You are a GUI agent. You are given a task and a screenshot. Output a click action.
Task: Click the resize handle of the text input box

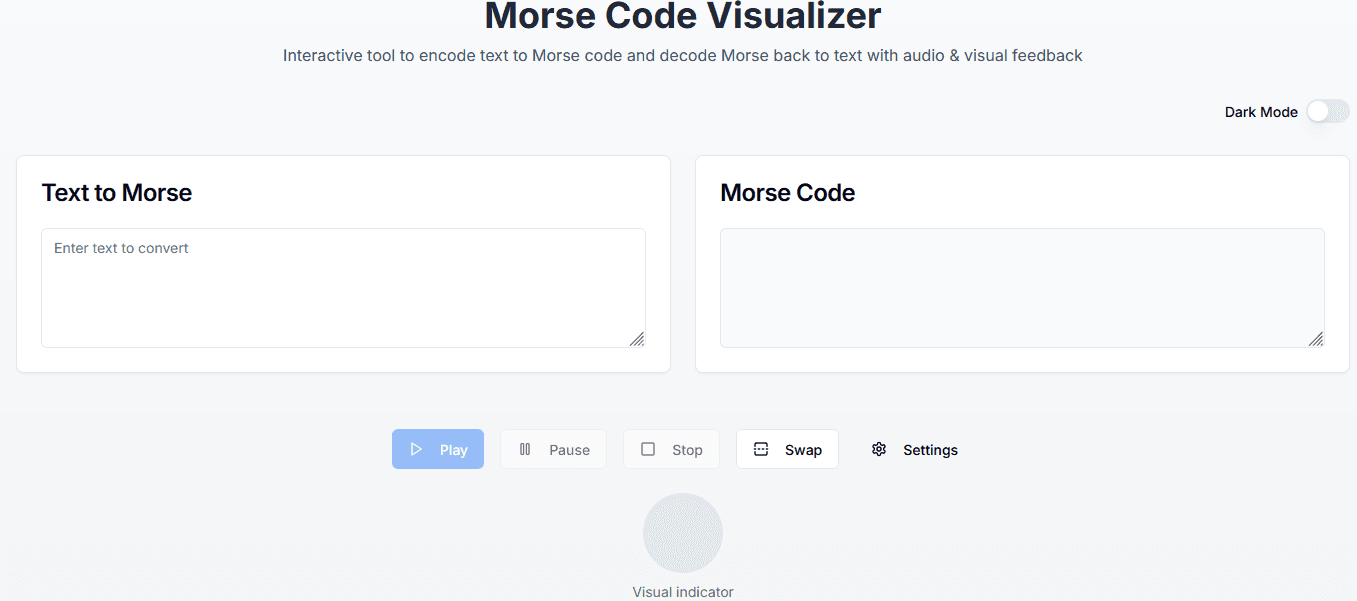pyautogui.click(x=637, y=341)
